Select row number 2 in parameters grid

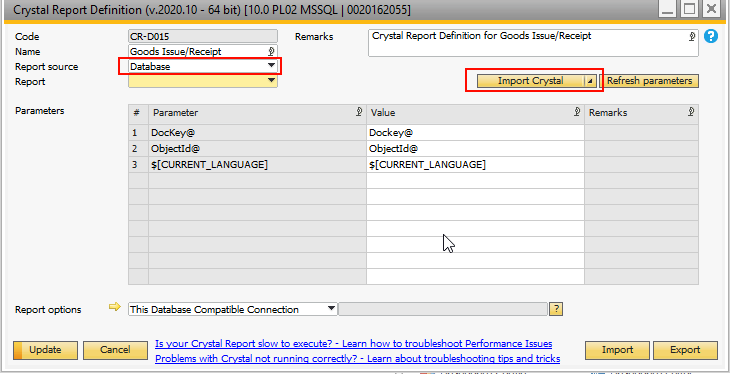pos(138,149)
